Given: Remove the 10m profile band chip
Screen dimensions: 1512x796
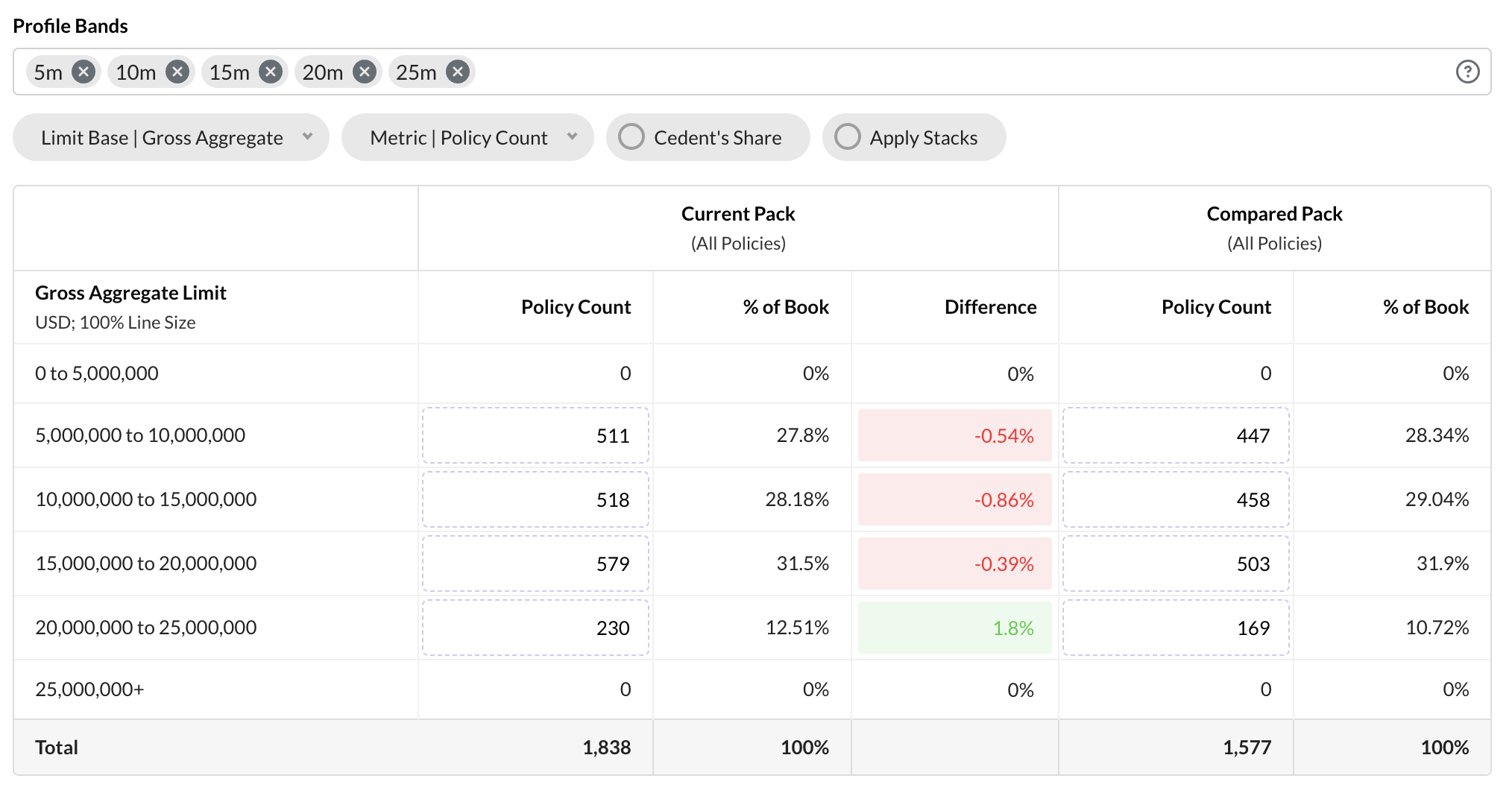Looking at the screenshot, I should (x=177, y=72).
